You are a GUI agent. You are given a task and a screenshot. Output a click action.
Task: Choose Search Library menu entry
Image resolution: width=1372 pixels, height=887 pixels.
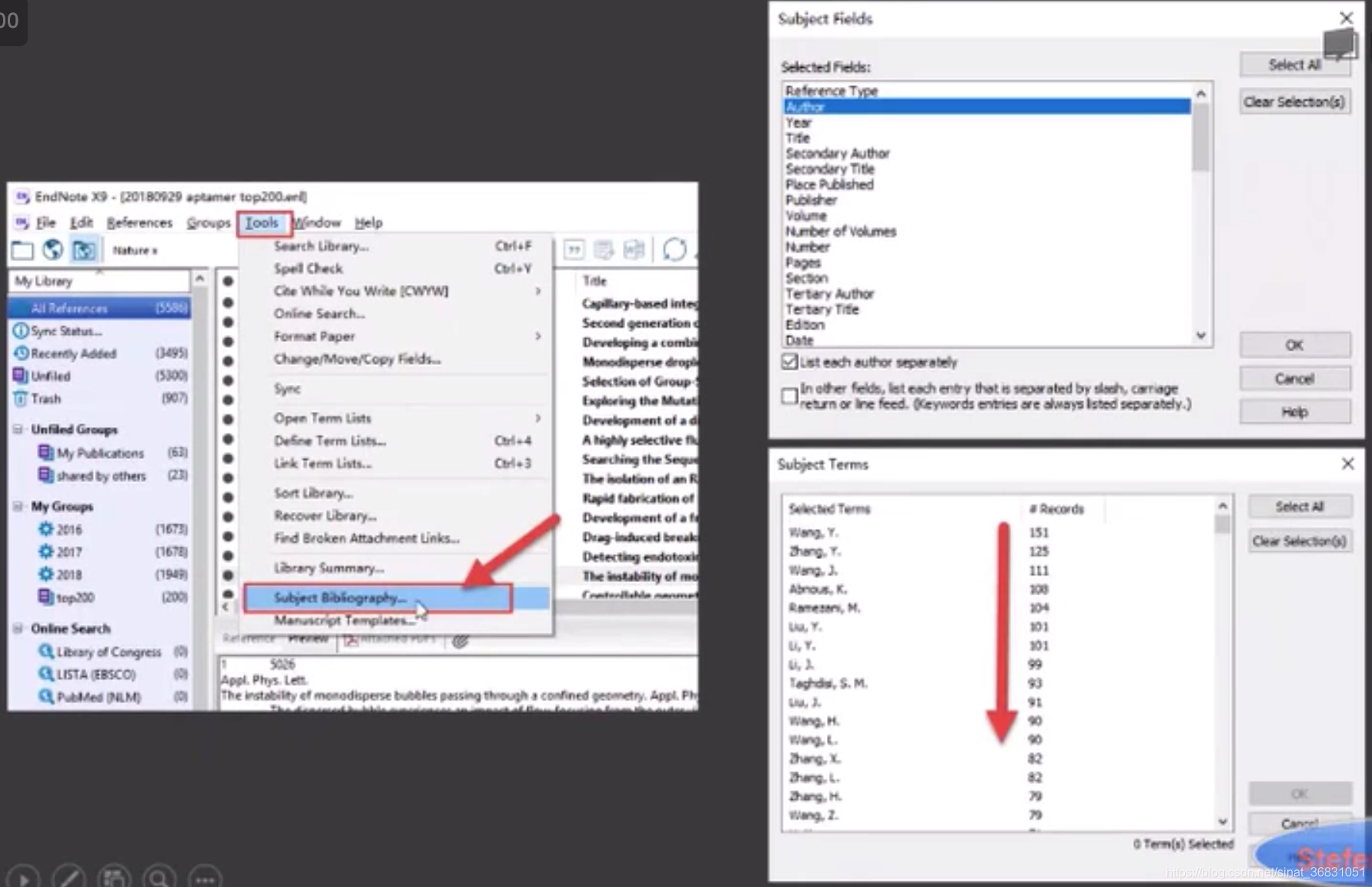pyautogui.click(x=321, y=246)
